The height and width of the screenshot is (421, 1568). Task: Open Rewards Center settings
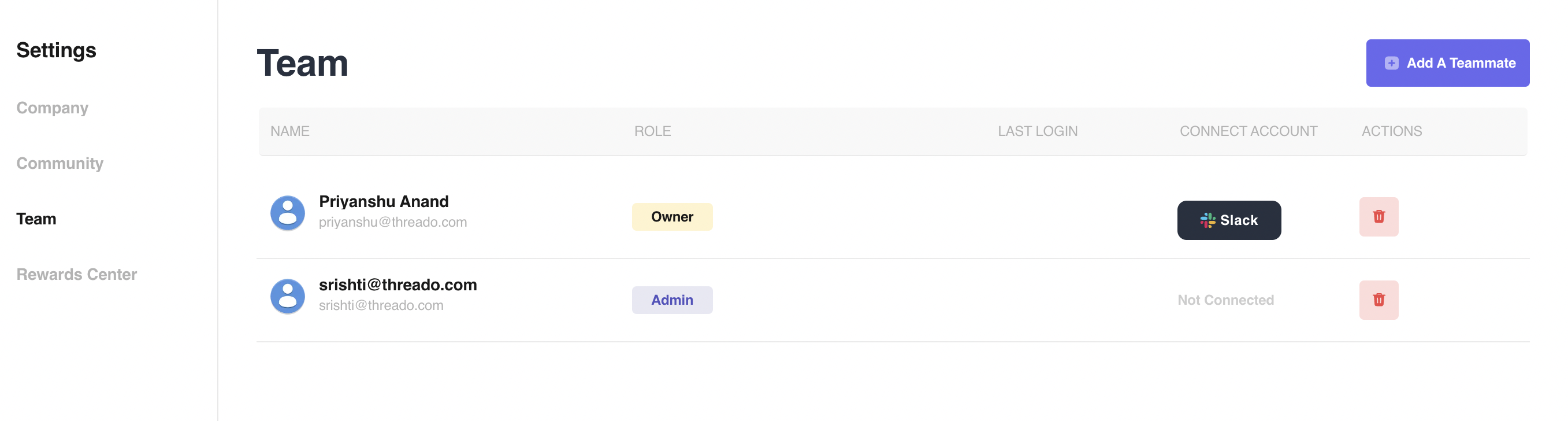click(77, 274)
